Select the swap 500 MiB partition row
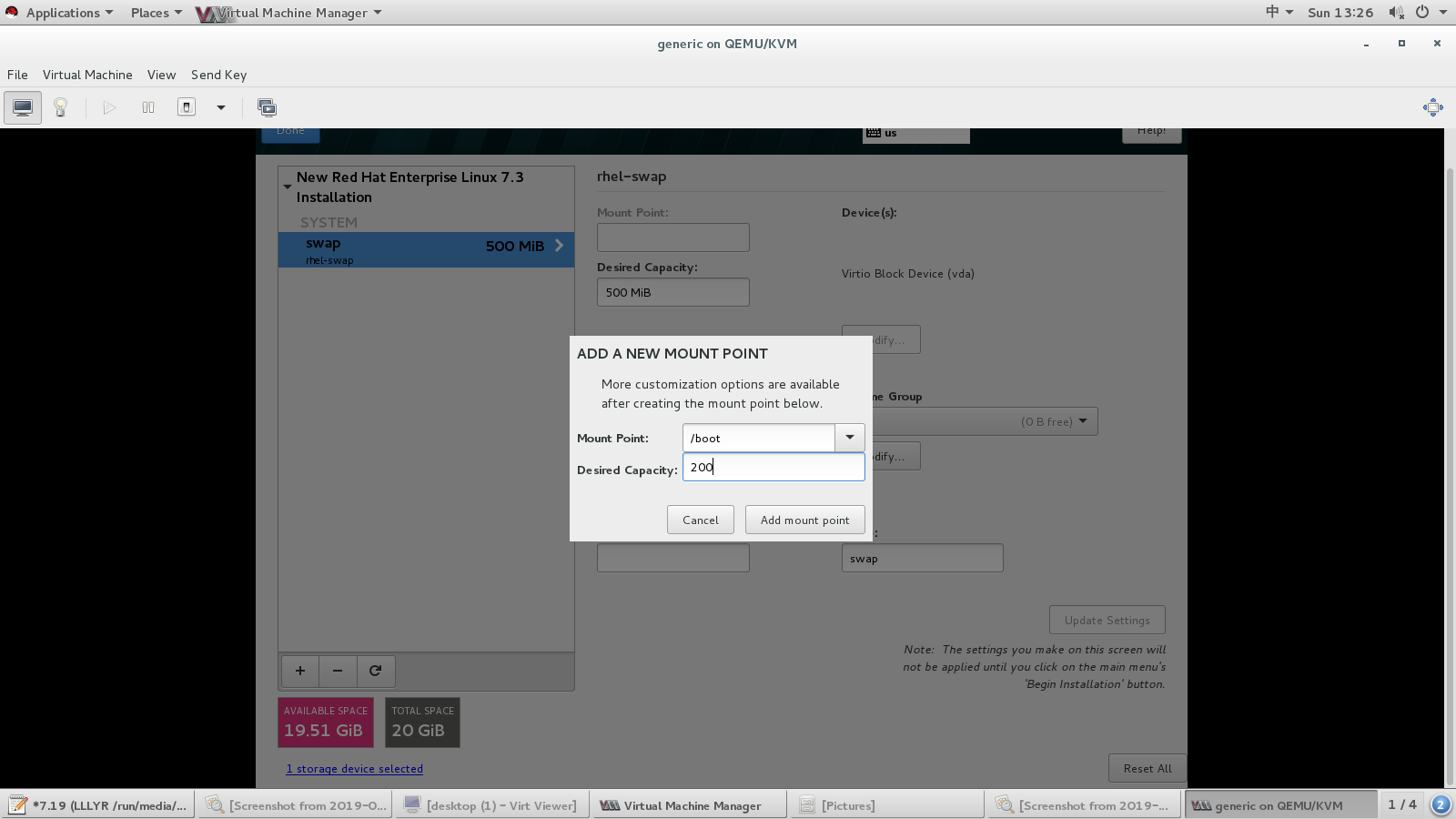 click(426, 249)
